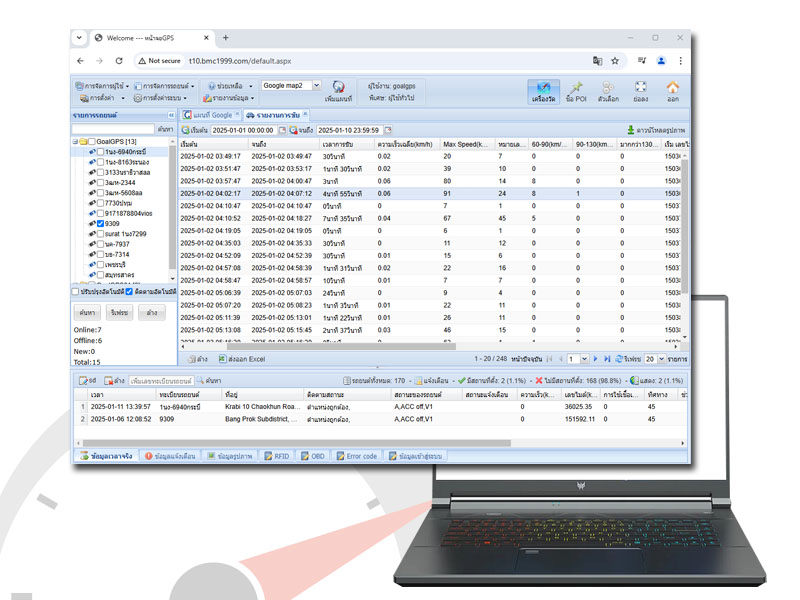Screen dimensions: 800x600
Task: Tick the GoalGPS [13] group checkbox
Action: 92,141
